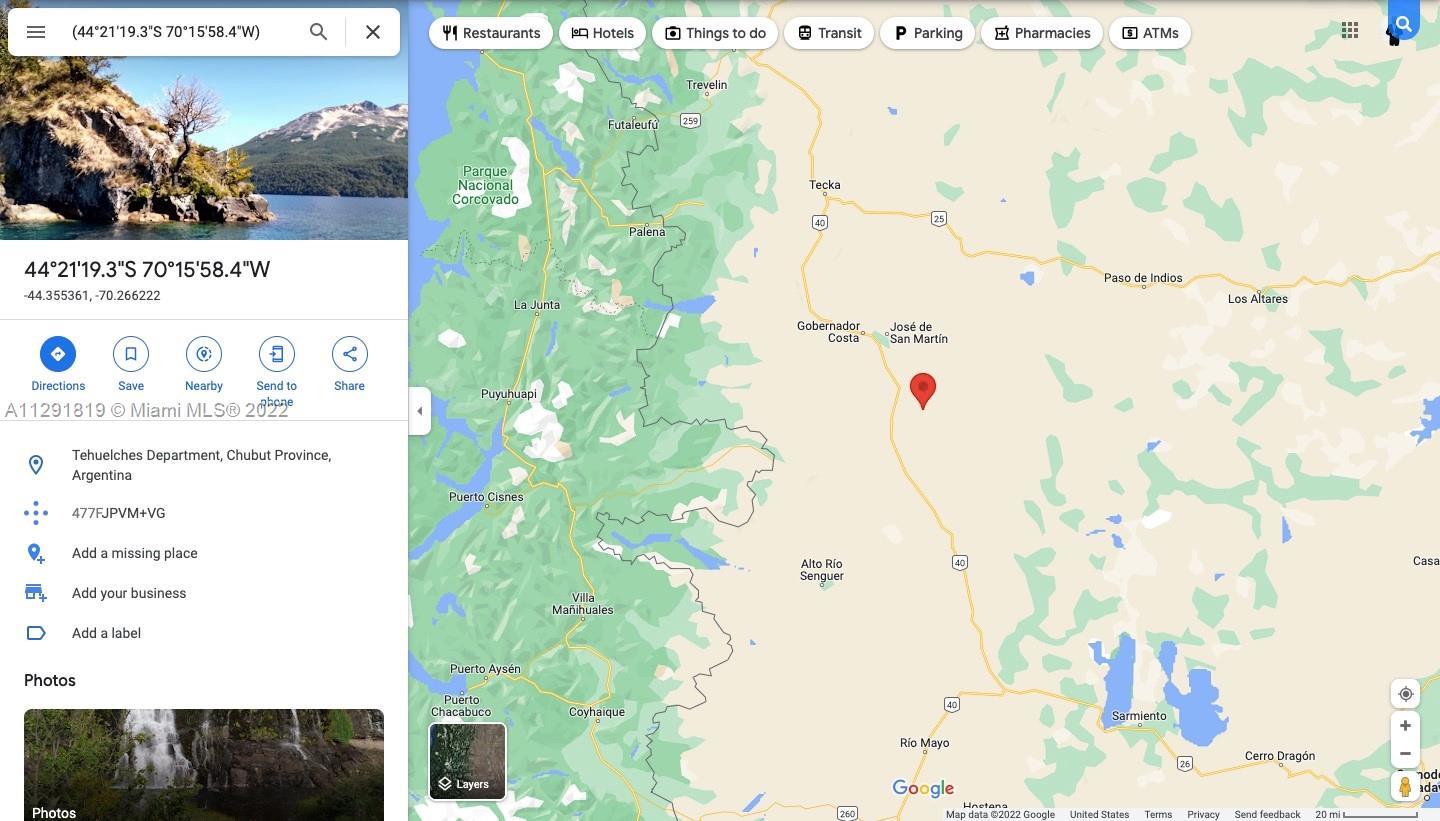Zoom out on the map
This screenshot has width=1440, height=821.
[x=1405, y=754]
